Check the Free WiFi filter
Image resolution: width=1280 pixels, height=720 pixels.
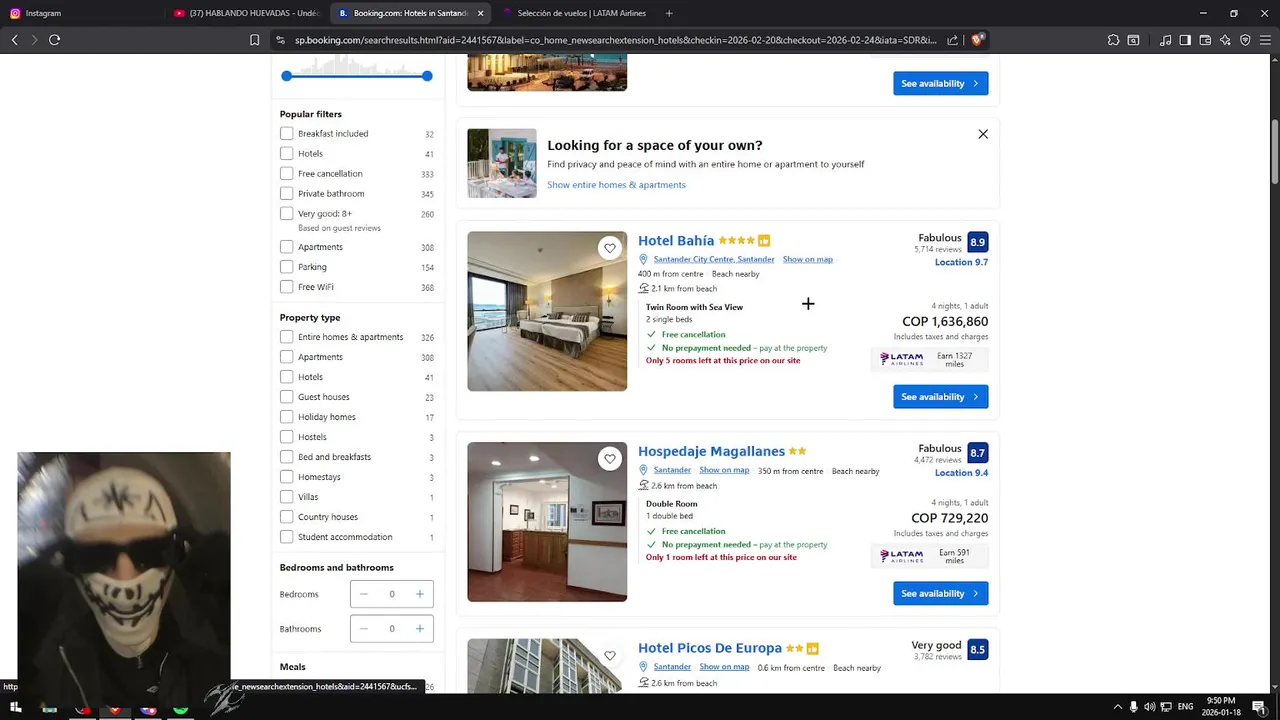click(x=287, y=287)
